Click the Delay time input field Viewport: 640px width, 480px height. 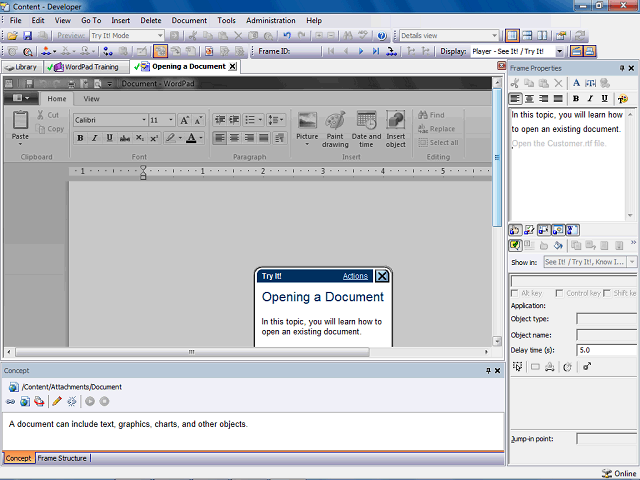coord(607,350)
